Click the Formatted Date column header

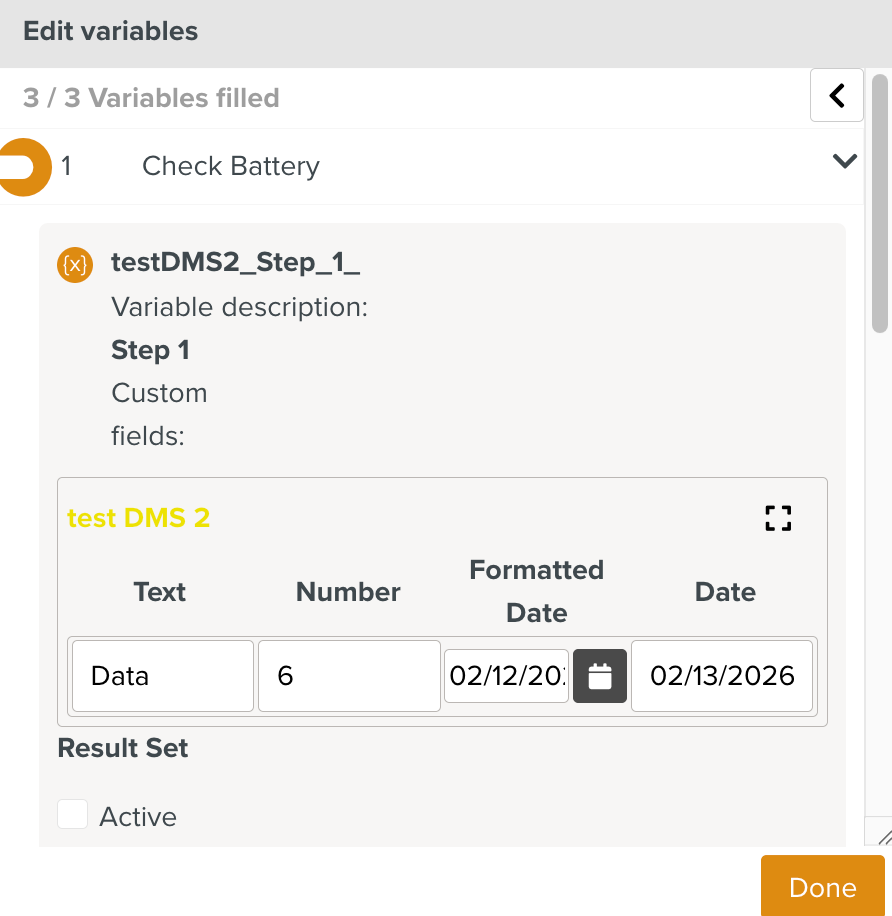click(x=537, y=591)
